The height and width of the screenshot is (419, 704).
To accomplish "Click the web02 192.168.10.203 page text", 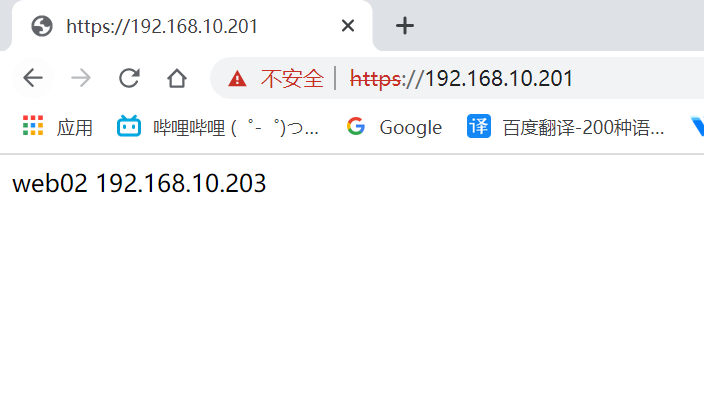I will [x=139, y=183].
